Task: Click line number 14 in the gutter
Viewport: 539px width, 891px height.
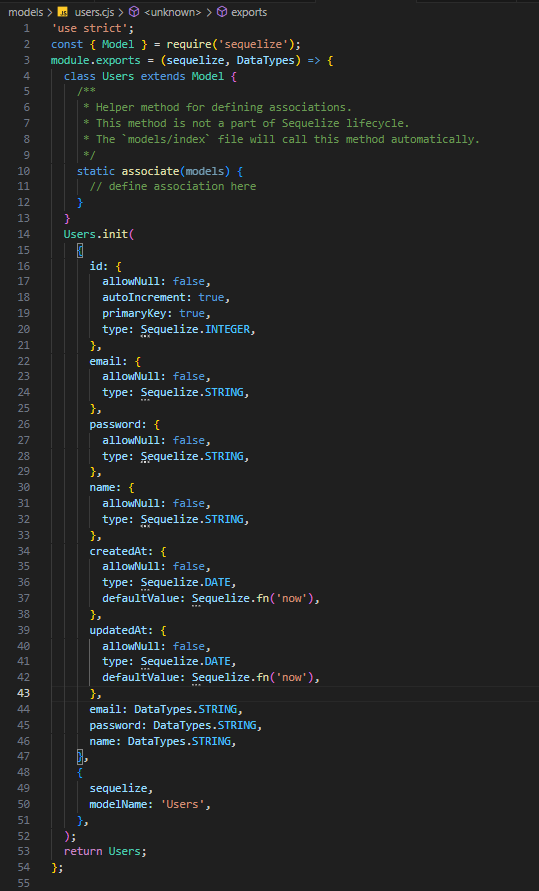Action: [23, 234]
